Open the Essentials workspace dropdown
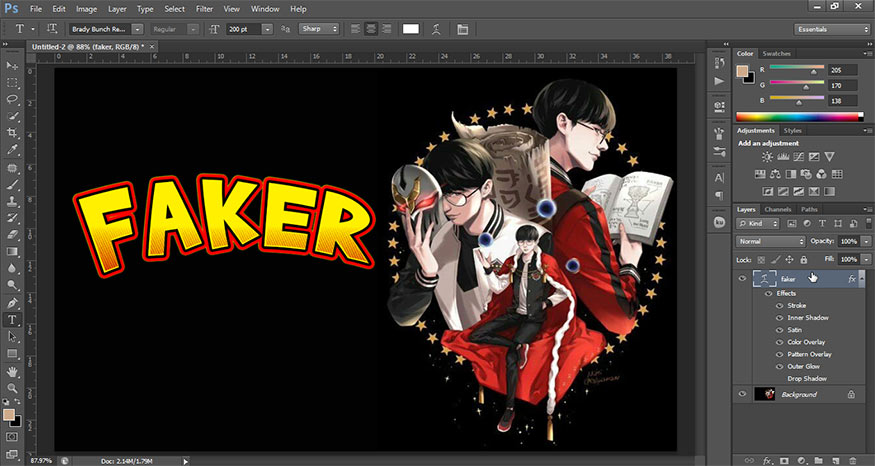The width and height of the screenshot is (875, 466). point(831,29)
